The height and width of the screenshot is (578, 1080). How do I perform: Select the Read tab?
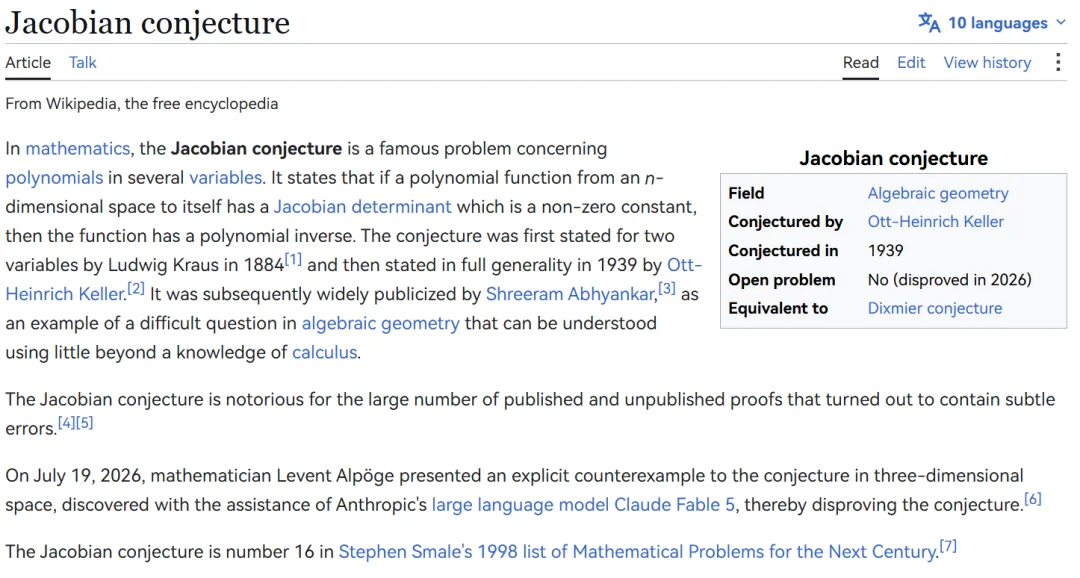click(860, 63)
